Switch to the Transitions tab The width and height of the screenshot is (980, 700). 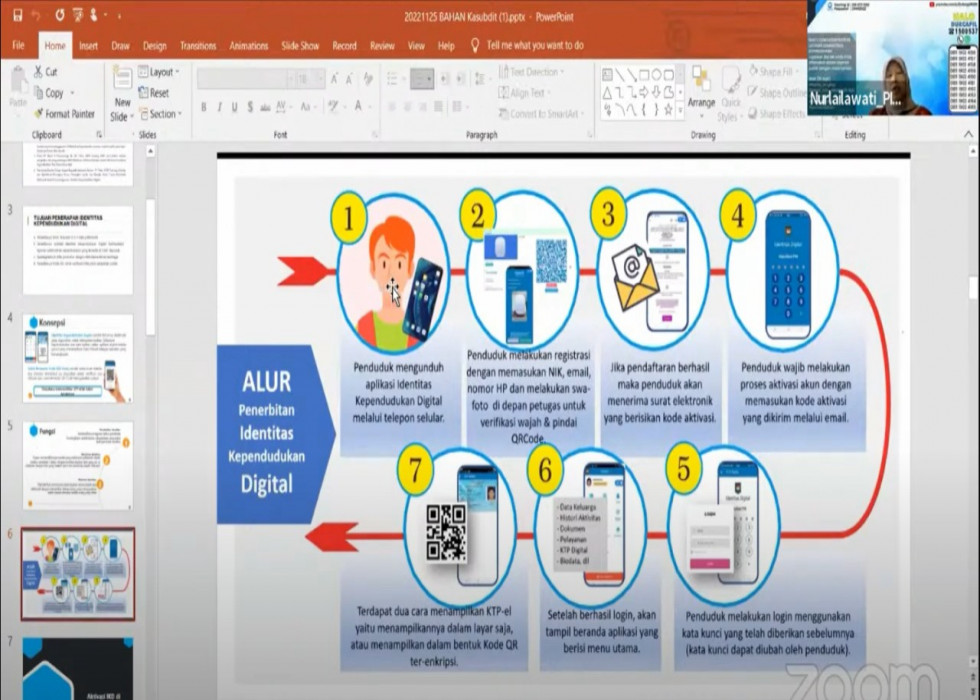197,45
